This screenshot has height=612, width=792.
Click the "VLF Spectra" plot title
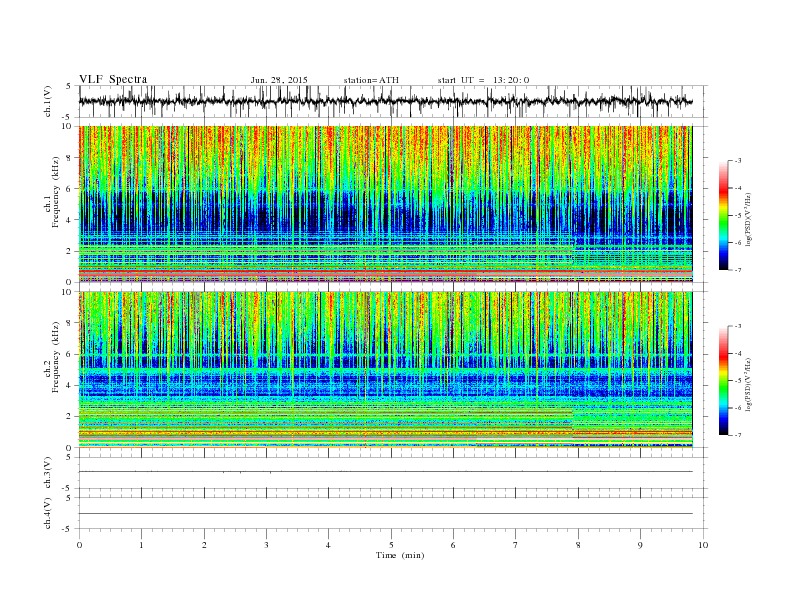point(113,79)
